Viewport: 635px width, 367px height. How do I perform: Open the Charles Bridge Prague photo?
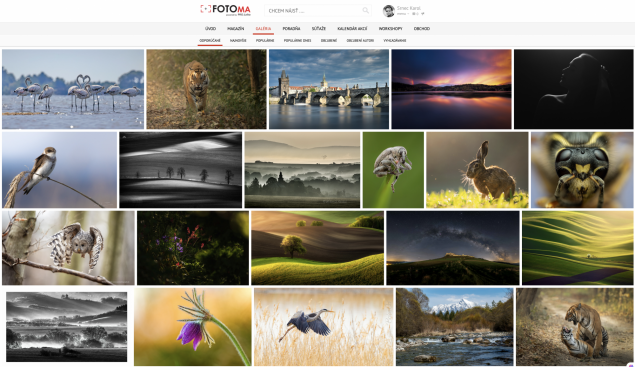coord(329,89)
